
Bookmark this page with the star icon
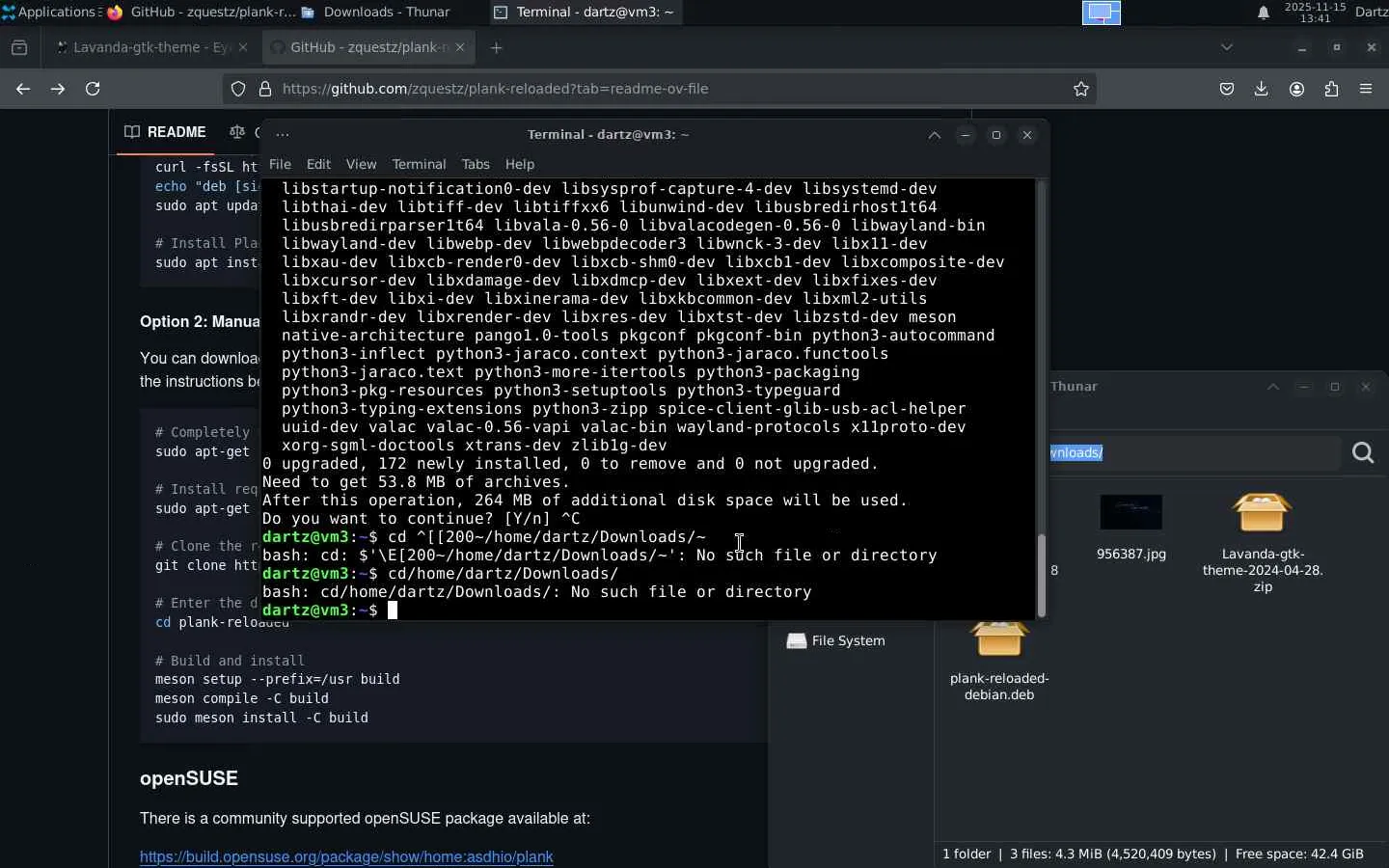tap(1081, 89)
